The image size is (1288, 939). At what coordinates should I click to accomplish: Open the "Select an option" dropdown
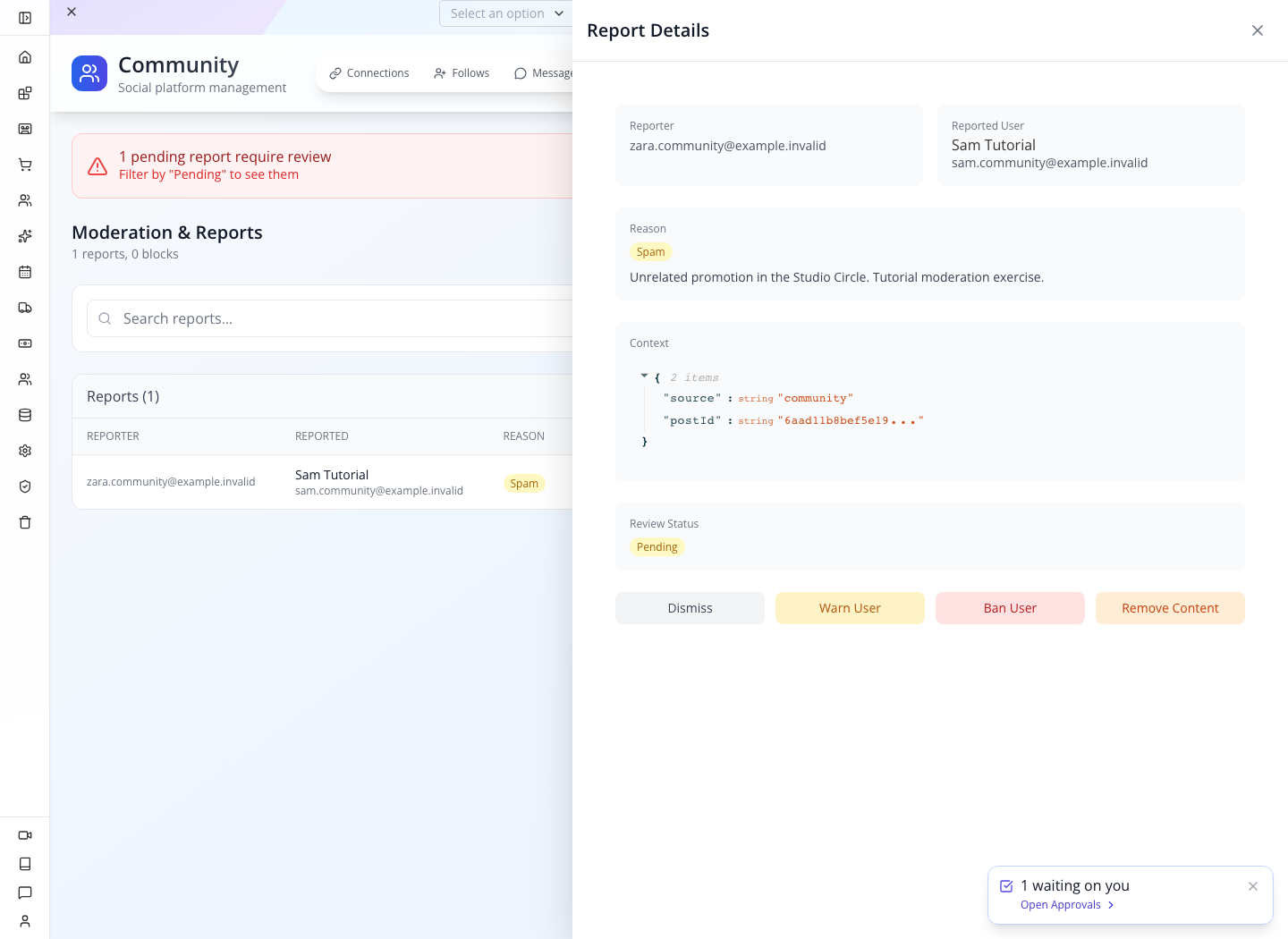tap(506, 13)
